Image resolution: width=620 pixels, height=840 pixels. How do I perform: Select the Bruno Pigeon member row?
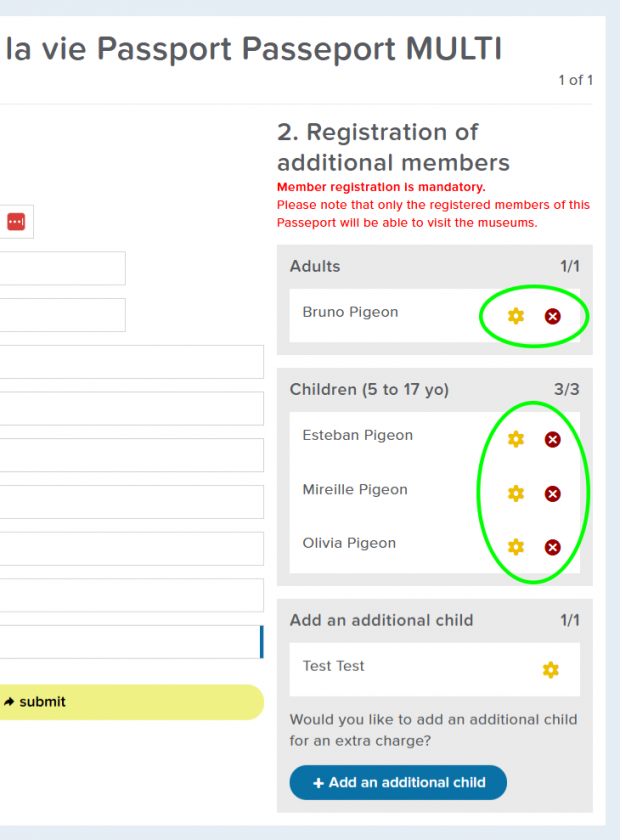pyautogui.click(x=435, y=316)
